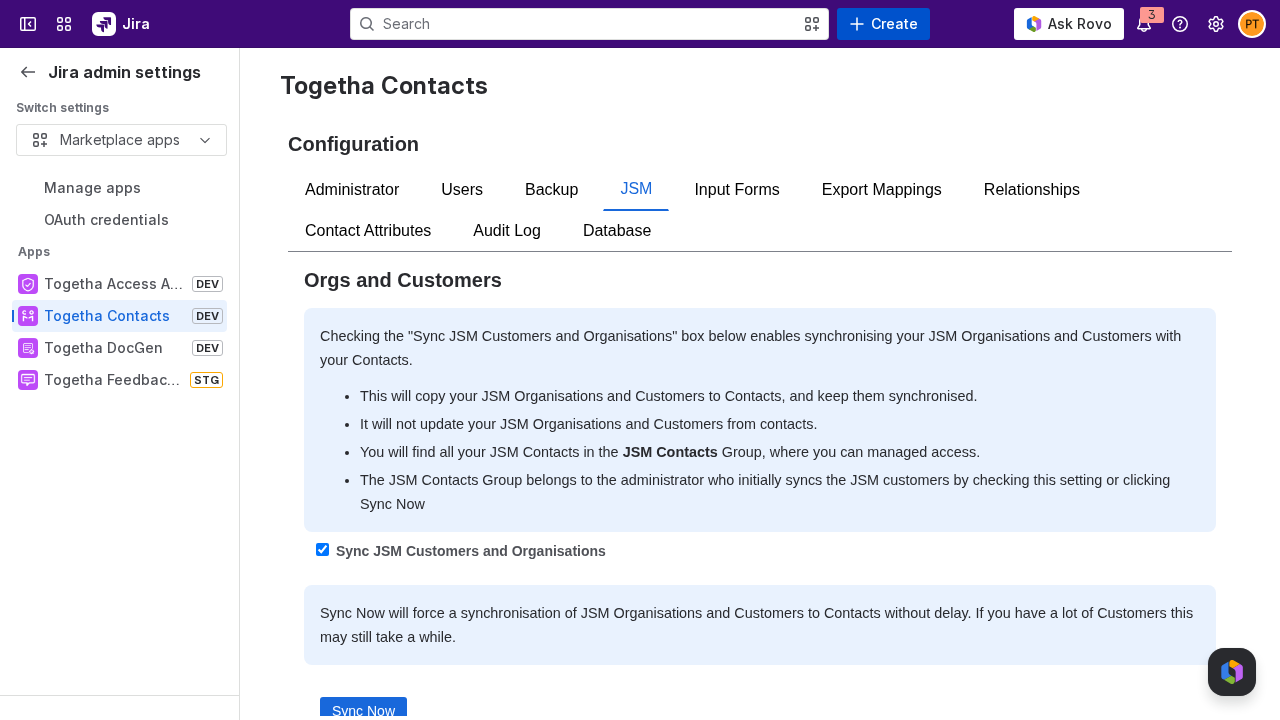The height and width of the screenshot is (720, 1280).
Task: Click the Jira logo icon
Action: click(x=104, y=24)
